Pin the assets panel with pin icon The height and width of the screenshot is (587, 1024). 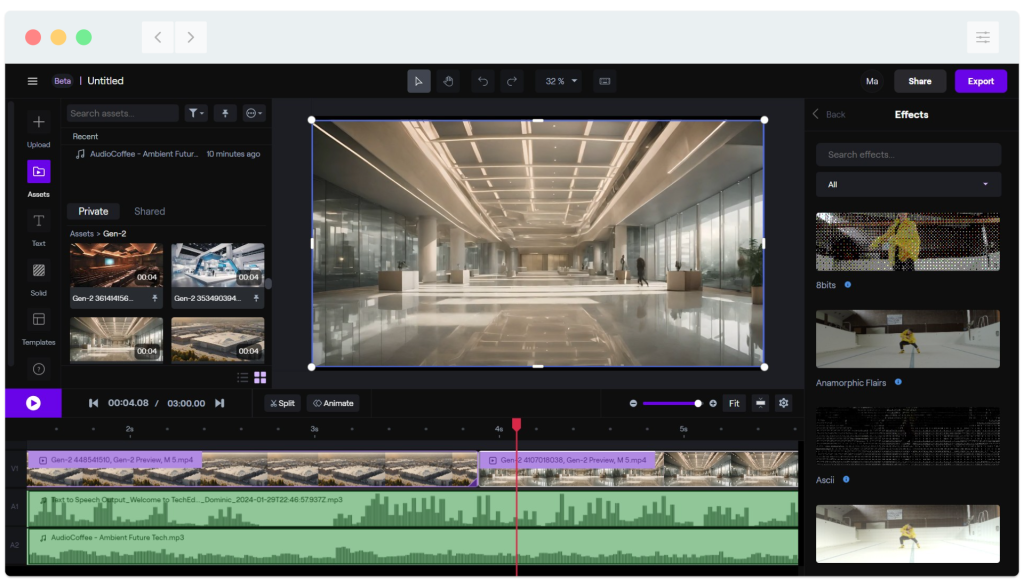pyautogui.click(x=224, y=113)
